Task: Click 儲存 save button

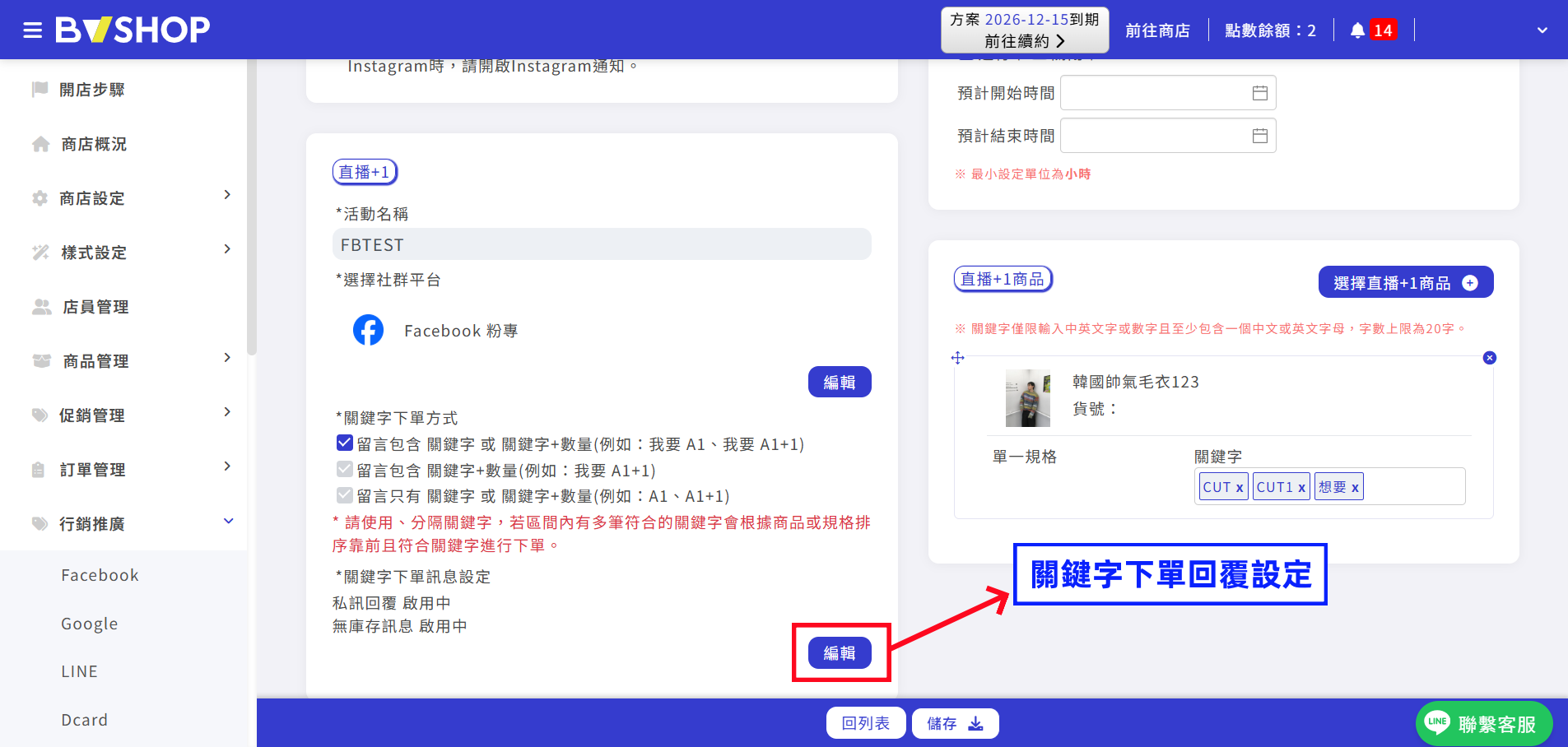Action: (955, 723)
